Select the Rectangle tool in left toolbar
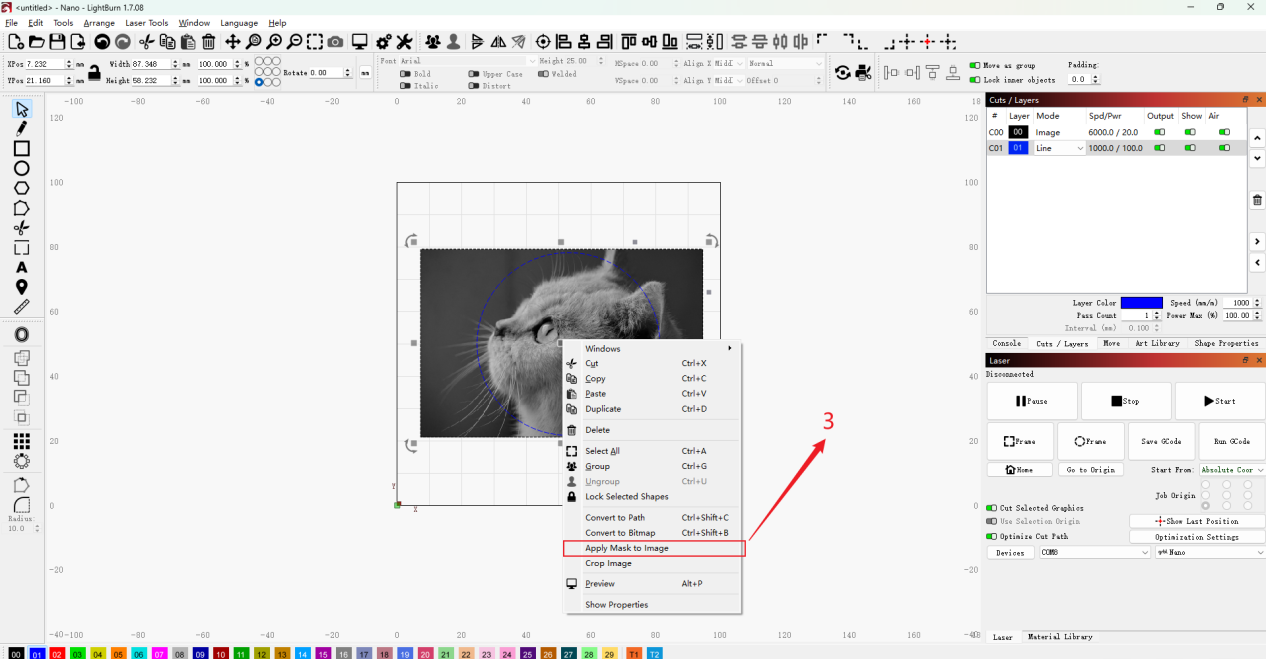The width and height of the screenshot is (1266, 659). coord(21,148)
